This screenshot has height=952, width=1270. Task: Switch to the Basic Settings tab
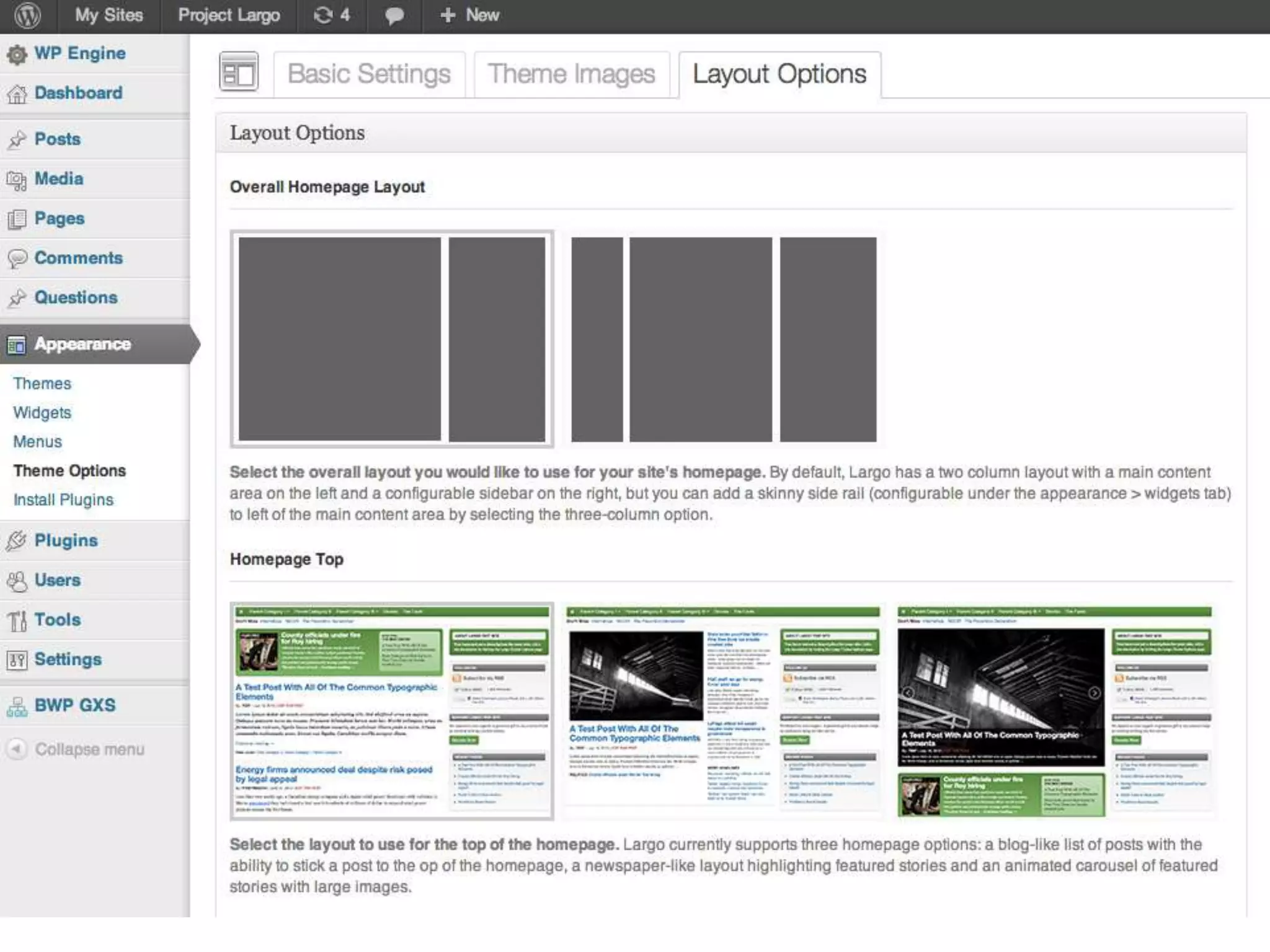pyautogui.click(x=369, y=74)
